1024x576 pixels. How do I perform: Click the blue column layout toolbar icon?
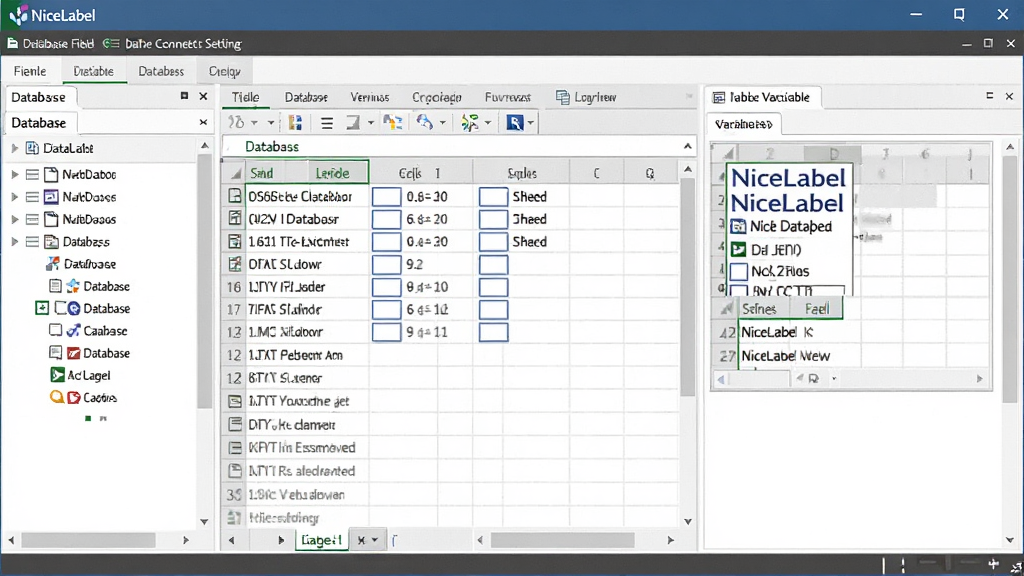pos(295,123)
